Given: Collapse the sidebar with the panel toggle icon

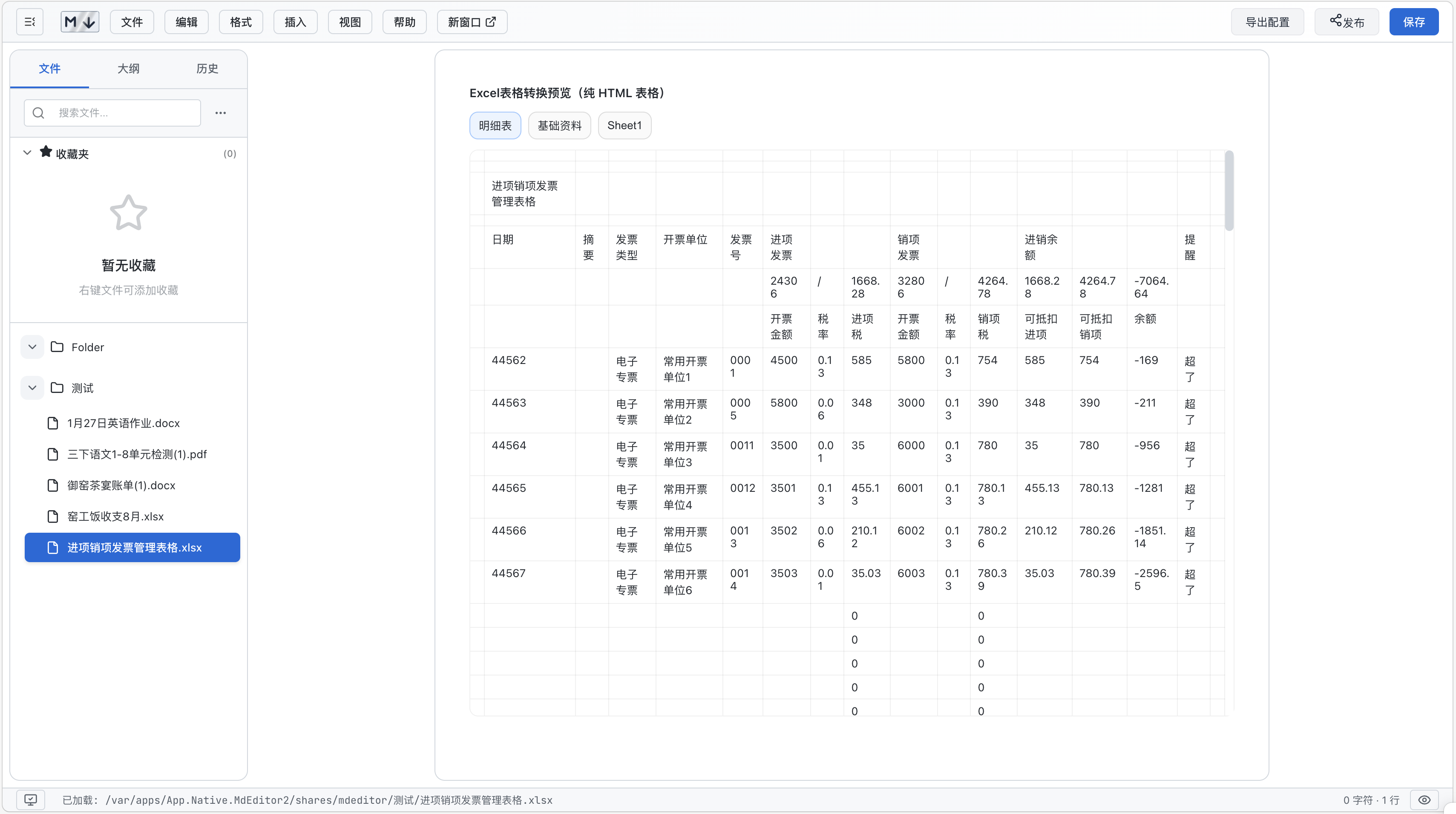Looking at the screenshot, I should [30, 22].
